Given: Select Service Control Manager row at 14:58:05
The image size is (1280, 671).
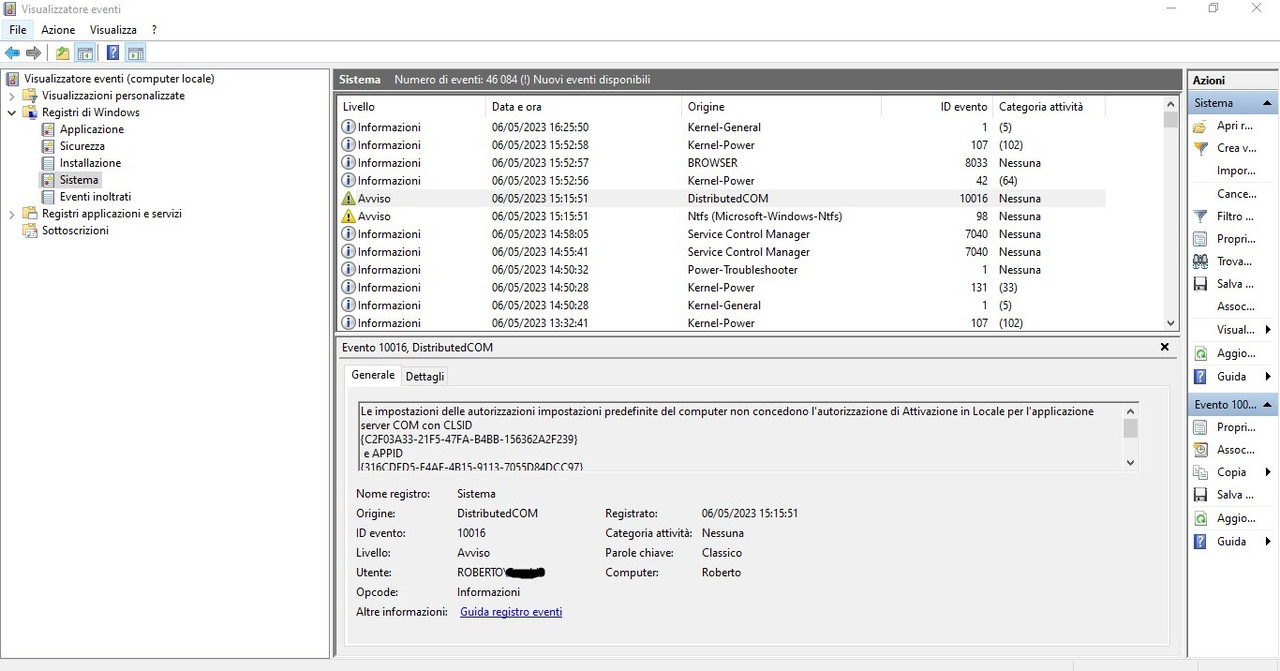Looking at the screenshot, I should 722,234.
